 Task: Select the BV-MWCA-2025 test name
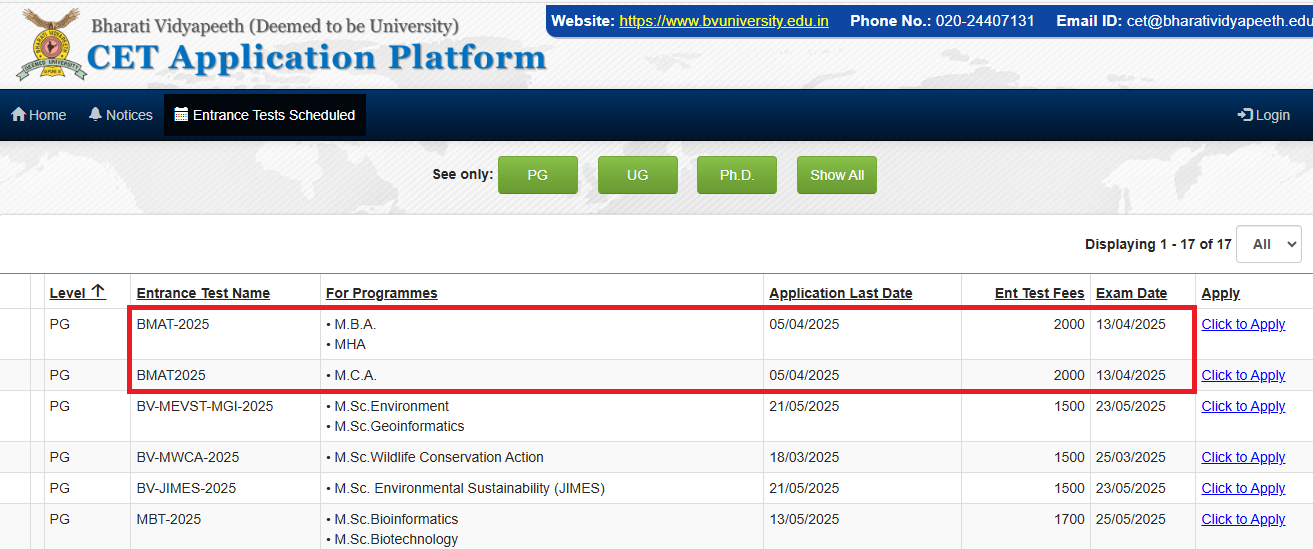point(188,457)
